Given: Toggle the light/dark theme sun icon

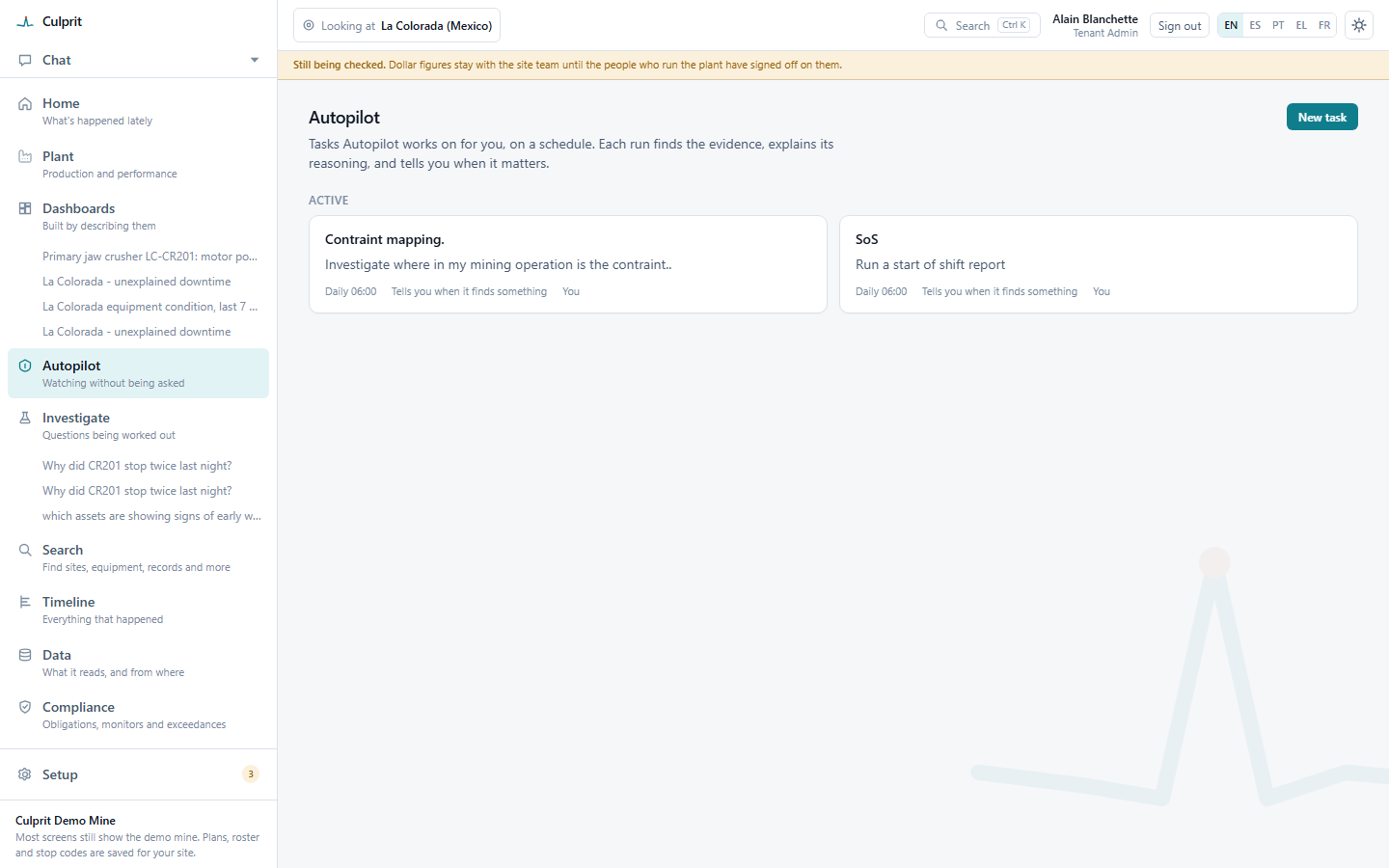Looking at the screenshot, I should [1359, 25].
